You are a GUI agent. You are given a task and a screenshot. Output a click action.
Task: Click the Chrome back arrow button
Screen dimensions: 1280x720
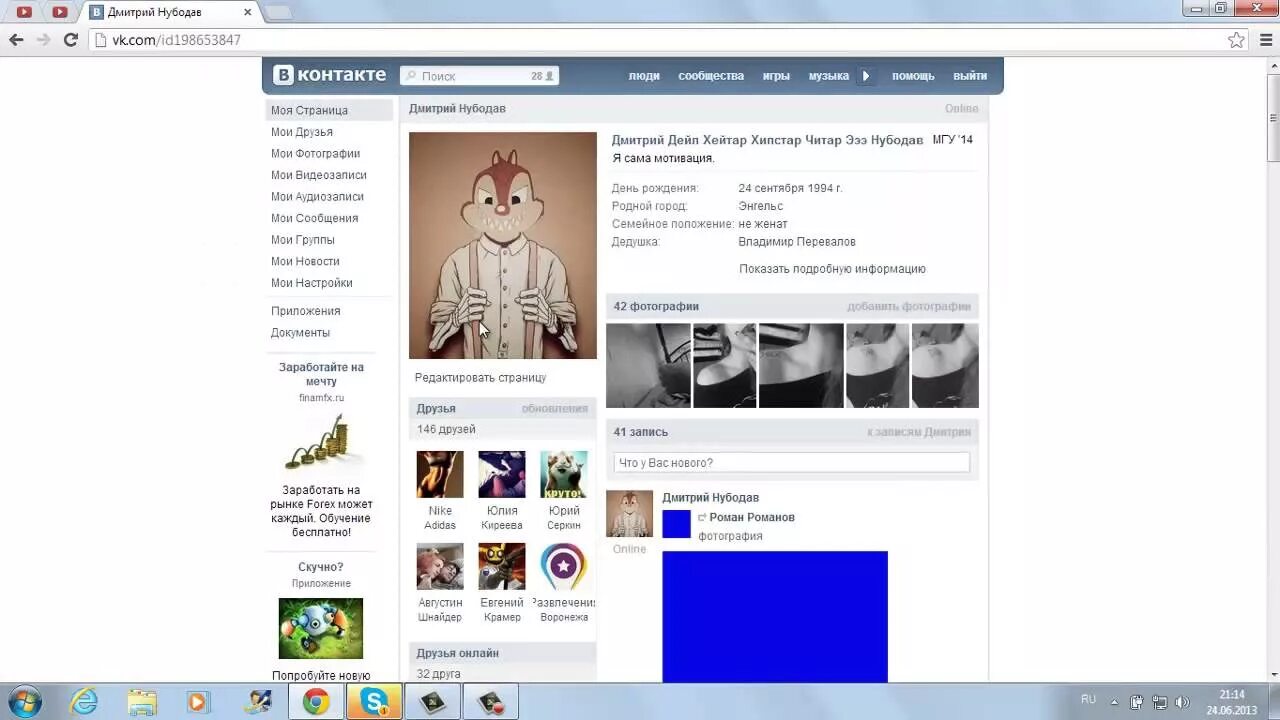click(x=16, y=40)
